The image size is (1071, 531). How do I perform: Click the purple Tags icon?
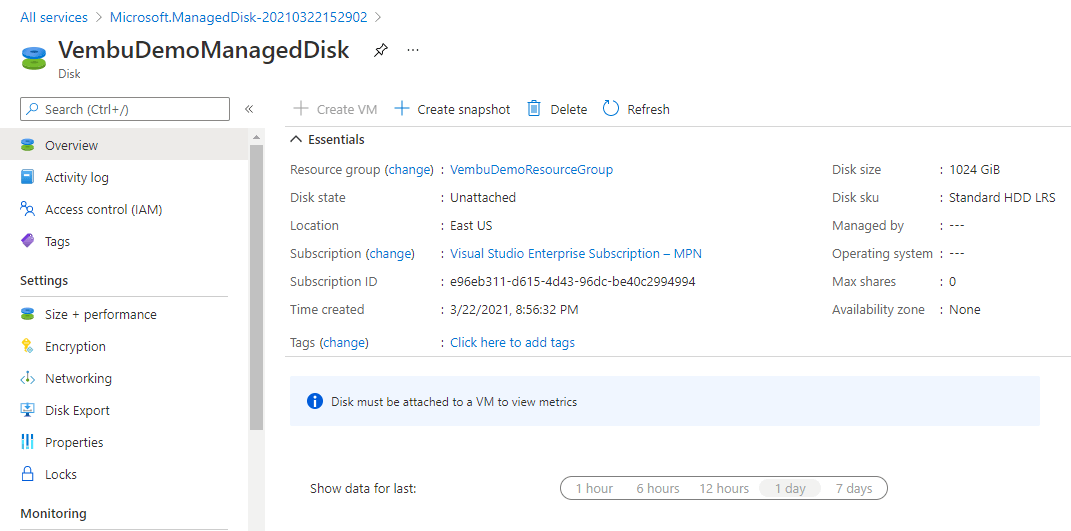coord(27,241)
